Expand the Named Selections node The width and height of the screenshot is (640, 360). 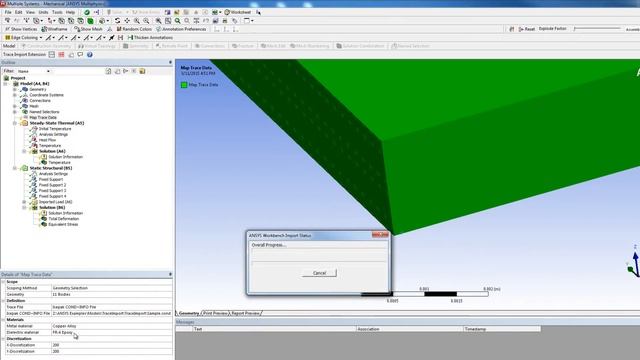(15, 112)
